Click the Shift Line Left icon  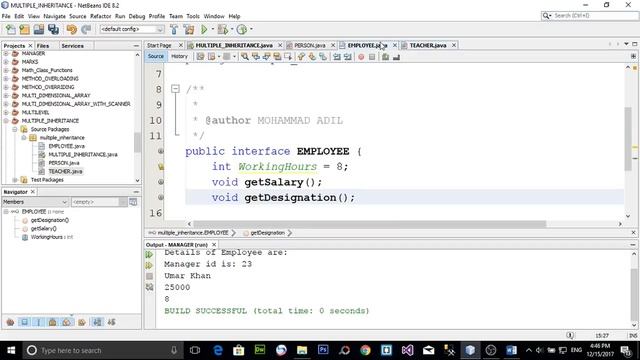[337, 57]
